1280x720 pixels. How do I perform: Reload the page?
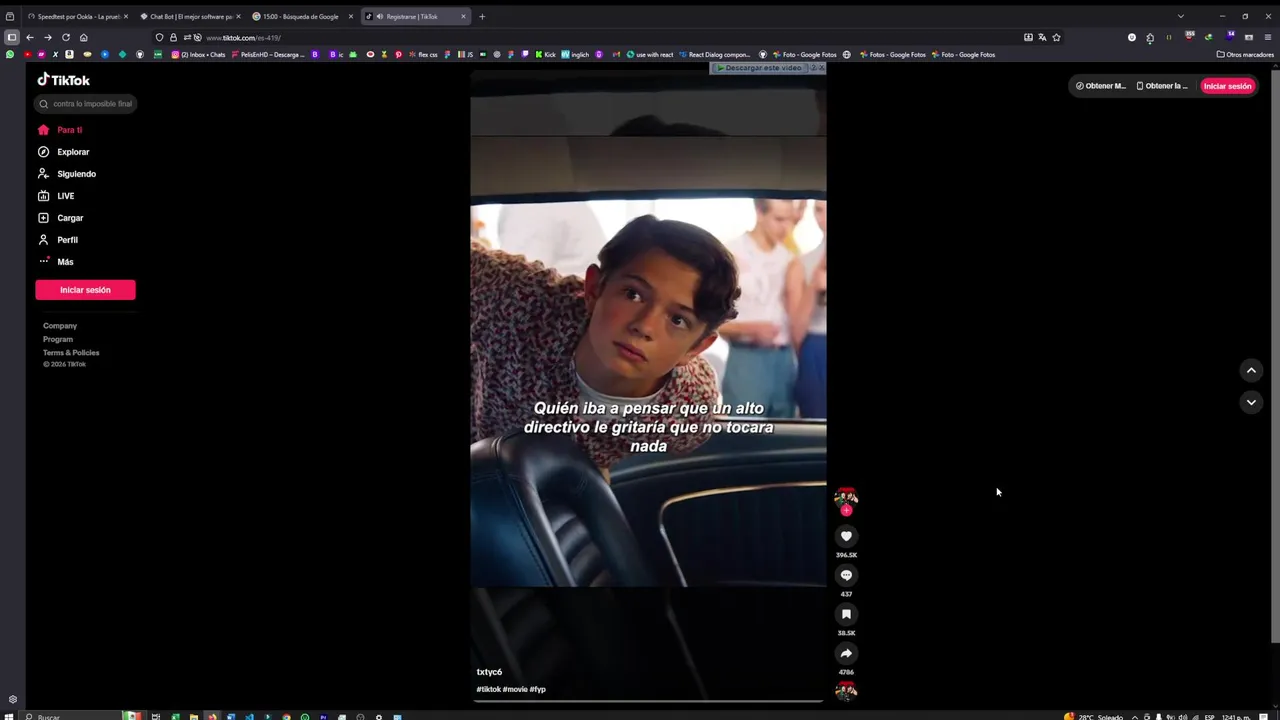click(66, 38)
